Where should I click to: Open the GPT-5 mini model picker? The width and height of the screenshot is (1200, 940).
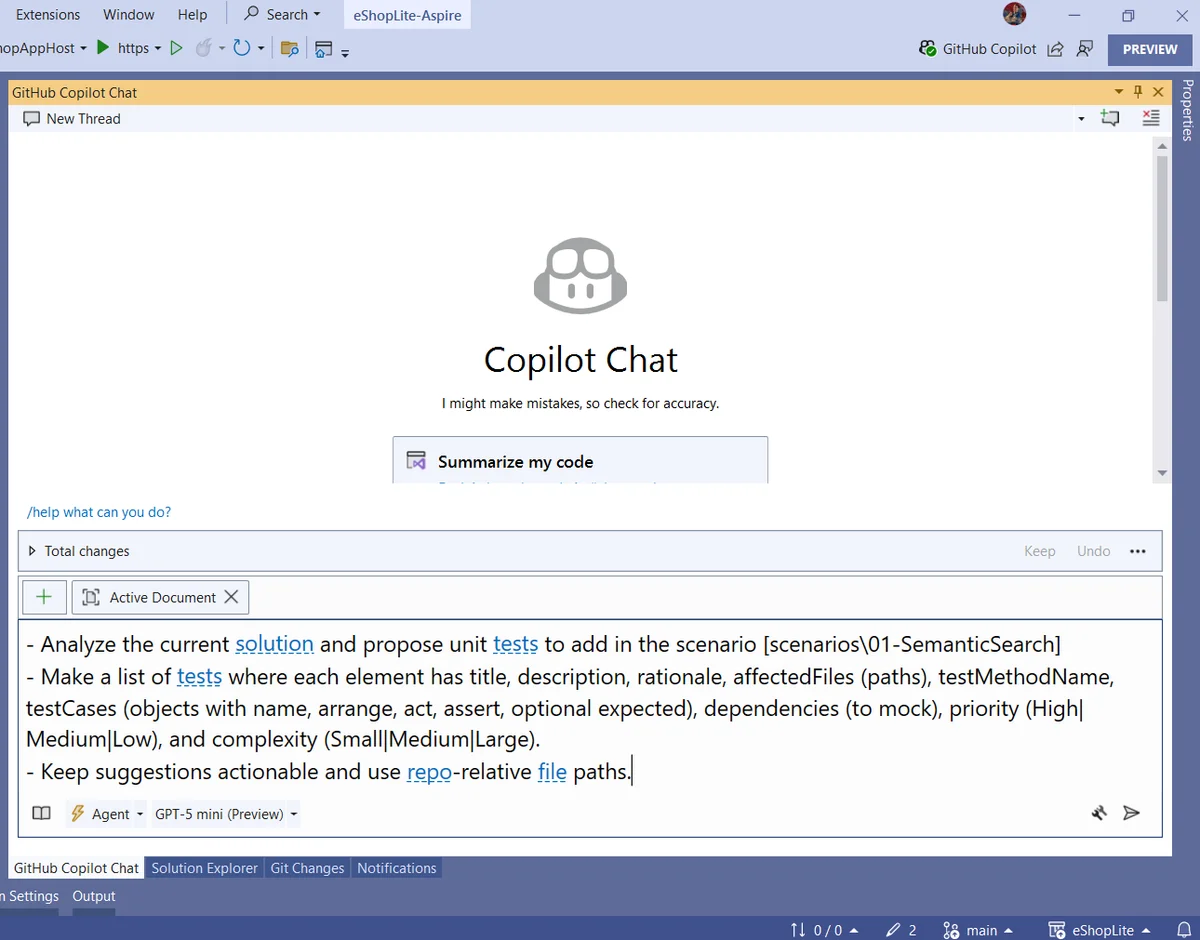click(x=226, y=814)
